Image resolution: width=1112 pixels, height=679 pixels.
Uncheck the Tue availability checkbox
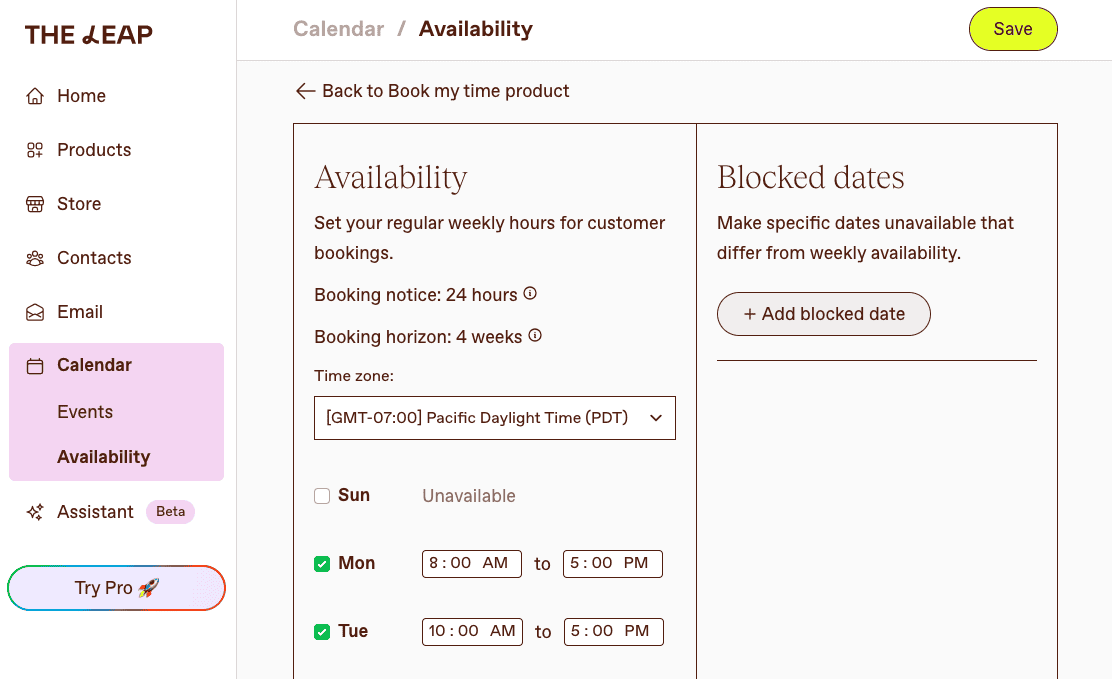tap(322, 631)
